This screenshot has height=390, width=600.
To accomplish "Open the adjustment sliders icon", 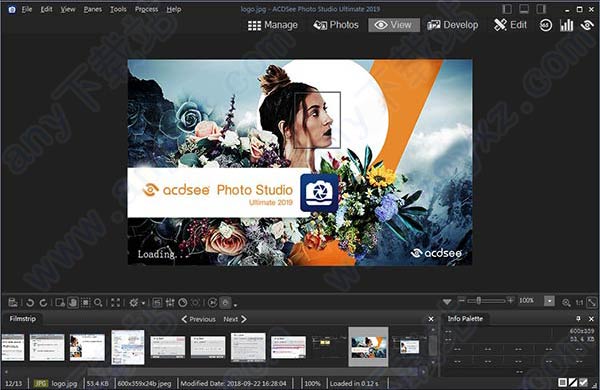I will [170, 303].
